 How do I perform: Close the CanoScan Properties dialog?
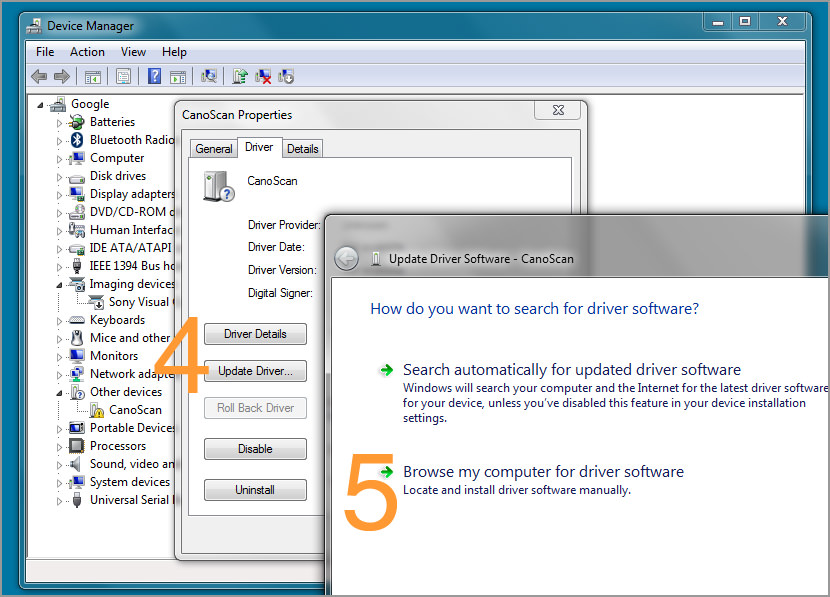558,110
